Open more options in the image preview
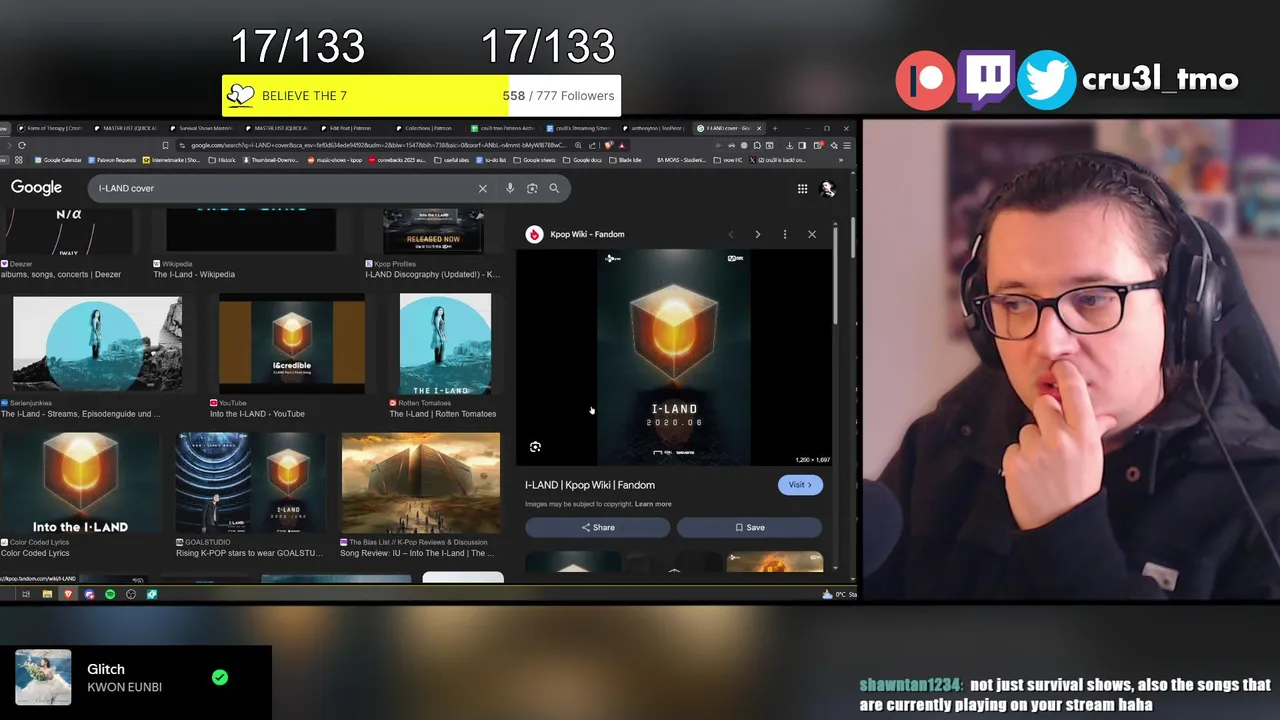Image resolution: width=1280 pixels, height=720 pixels. pos(785,234)
